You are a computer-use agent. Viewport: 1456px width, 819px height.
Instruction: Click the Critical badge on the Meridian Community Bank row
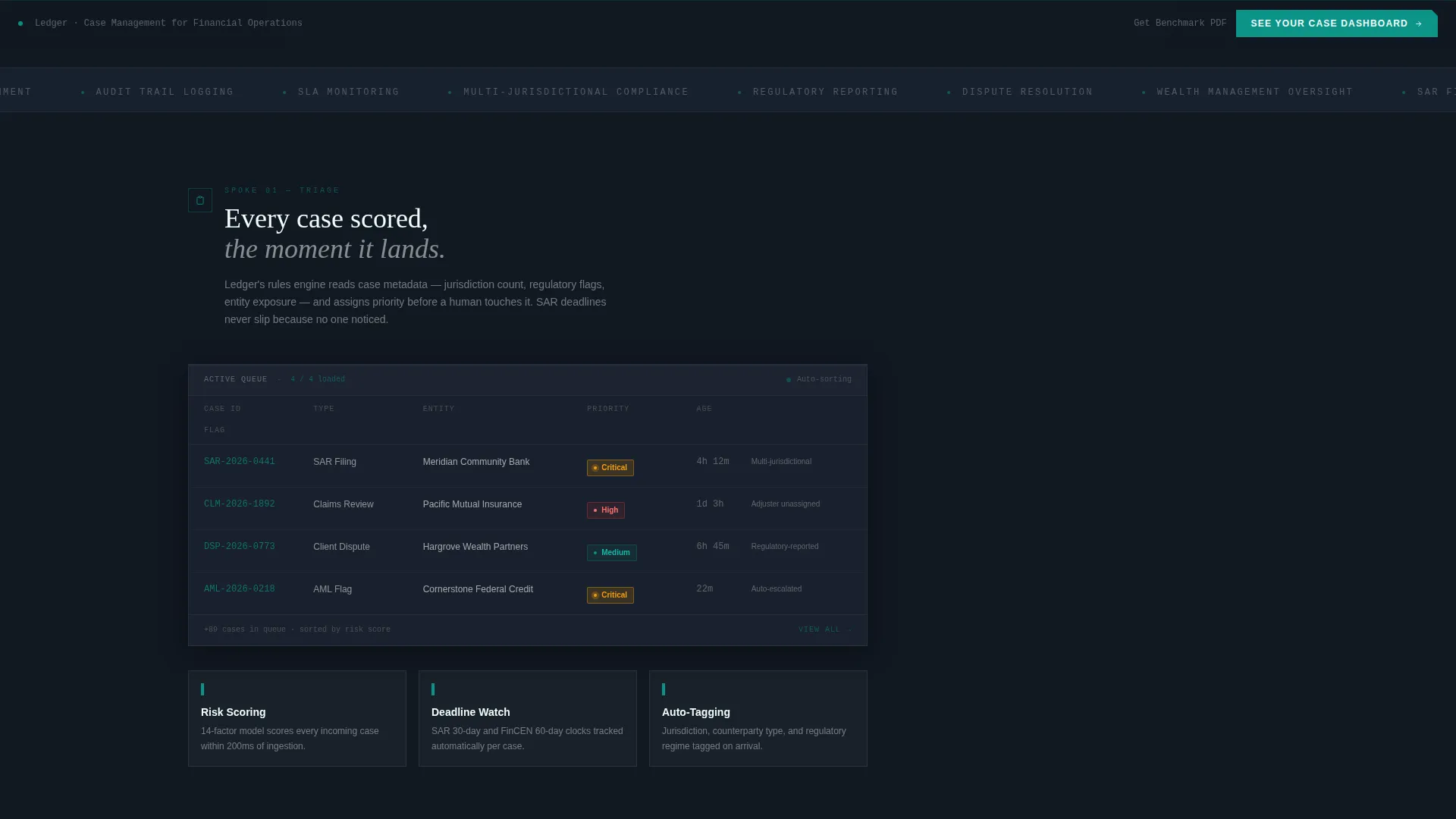(610, 468)
